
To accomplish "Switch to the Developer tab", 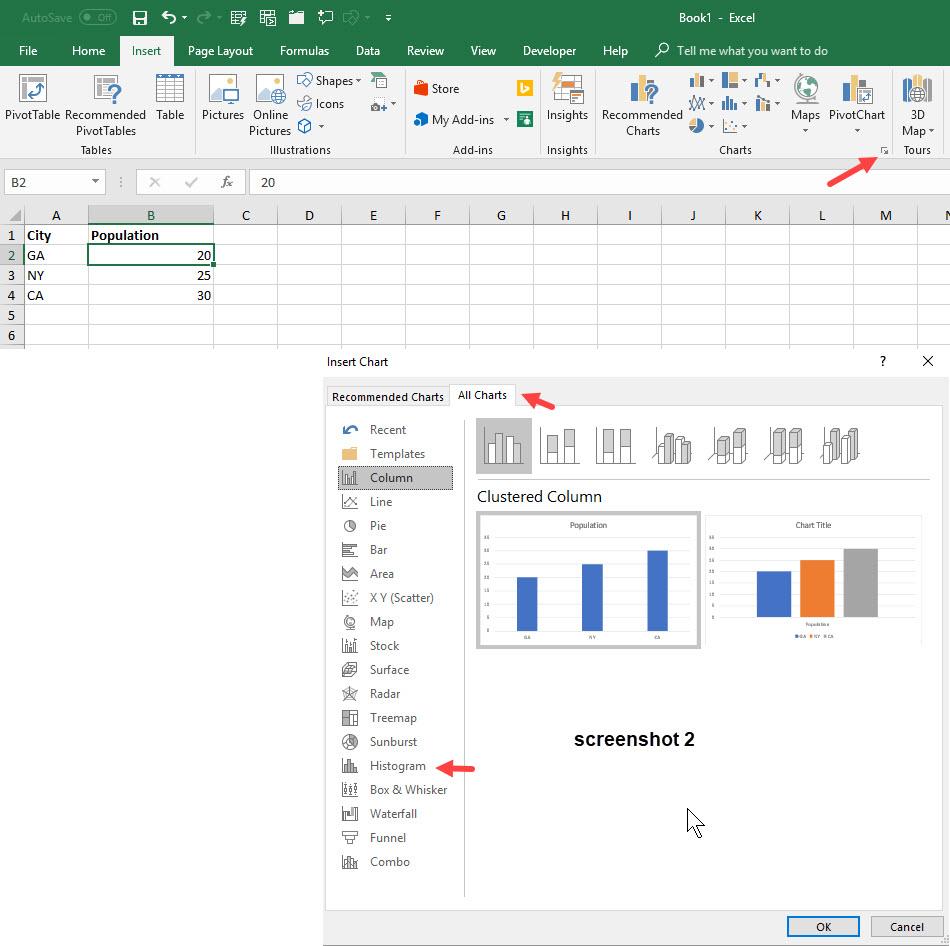I will [549, 51].
